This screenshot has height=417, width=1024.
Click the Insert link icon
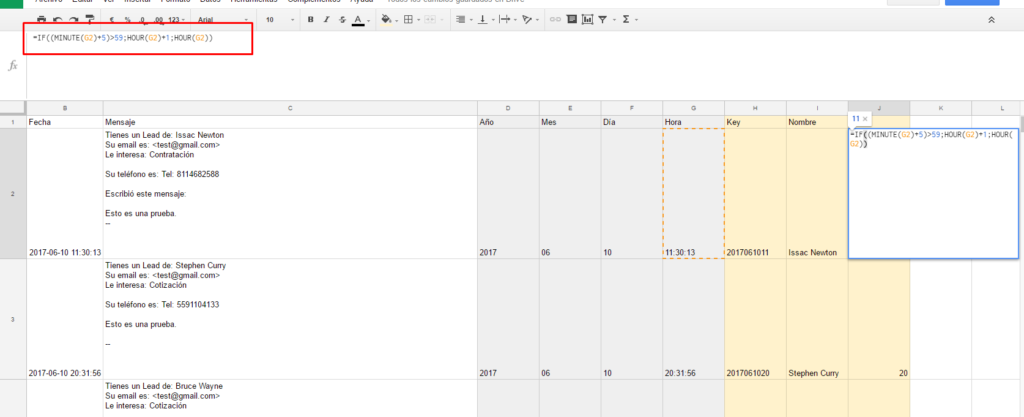pos(555,20)
